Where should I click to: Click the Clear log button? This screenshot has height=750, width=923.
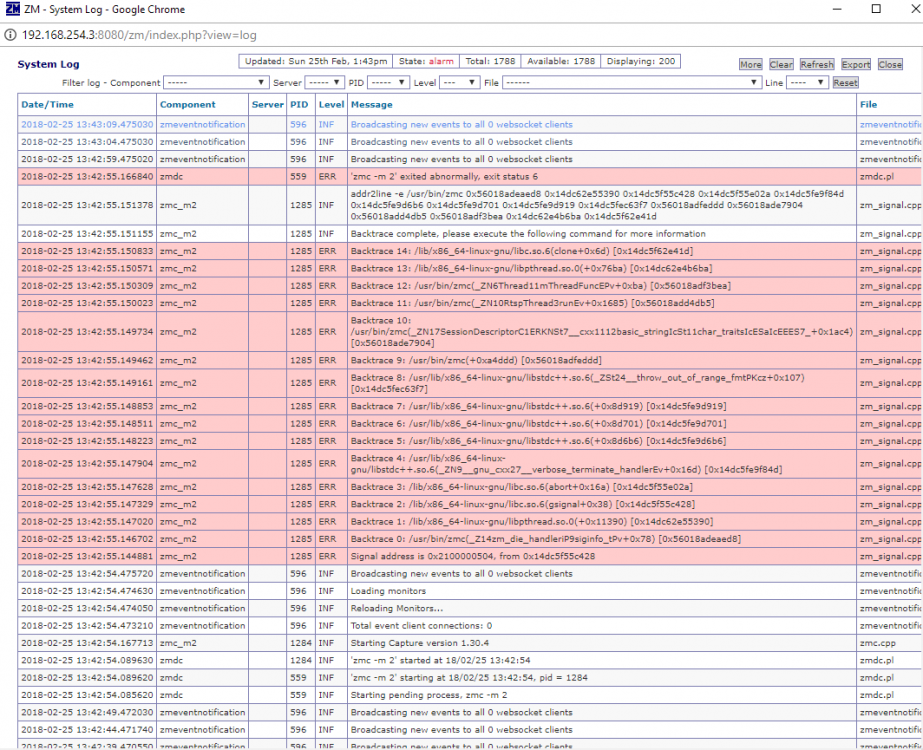coord(781,65)
